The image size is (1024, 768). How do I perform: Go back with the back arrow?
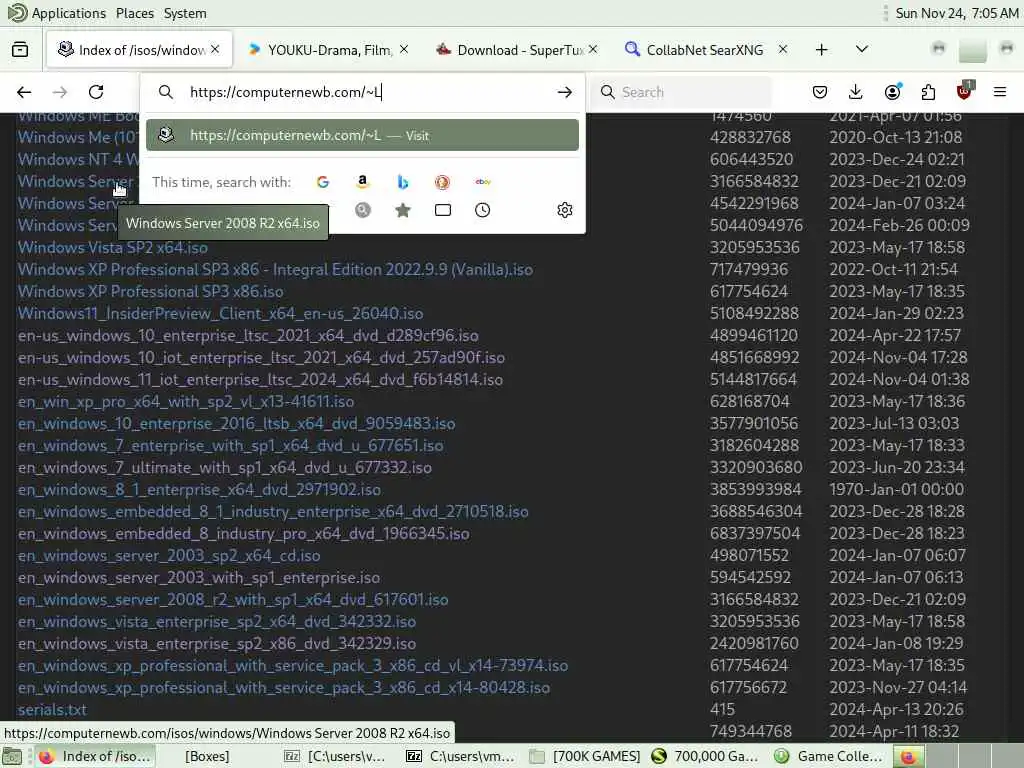point(24,92)
